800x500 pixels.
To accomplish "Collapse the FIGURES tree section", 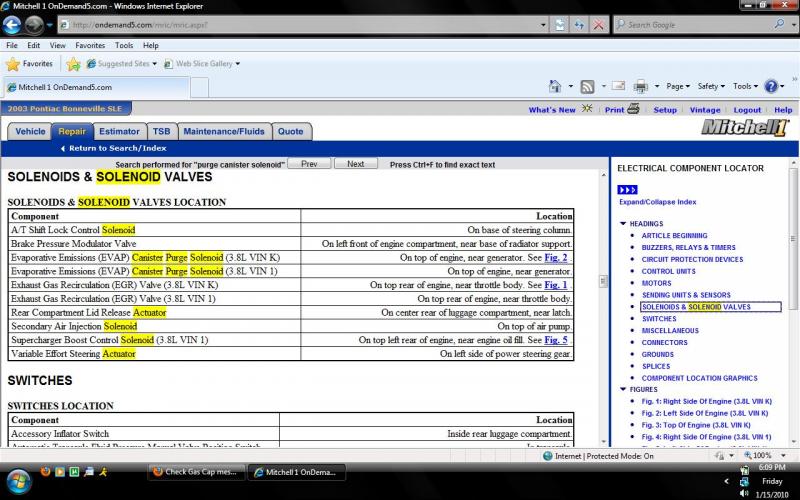I will [623, 389].
